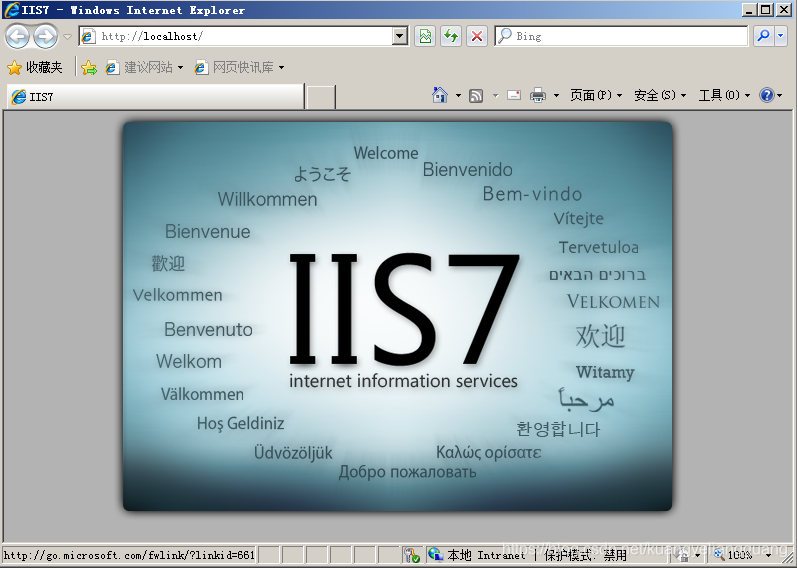
Task: Open the 建议网站 suggested sites link
Action: [x=144, y=67]
